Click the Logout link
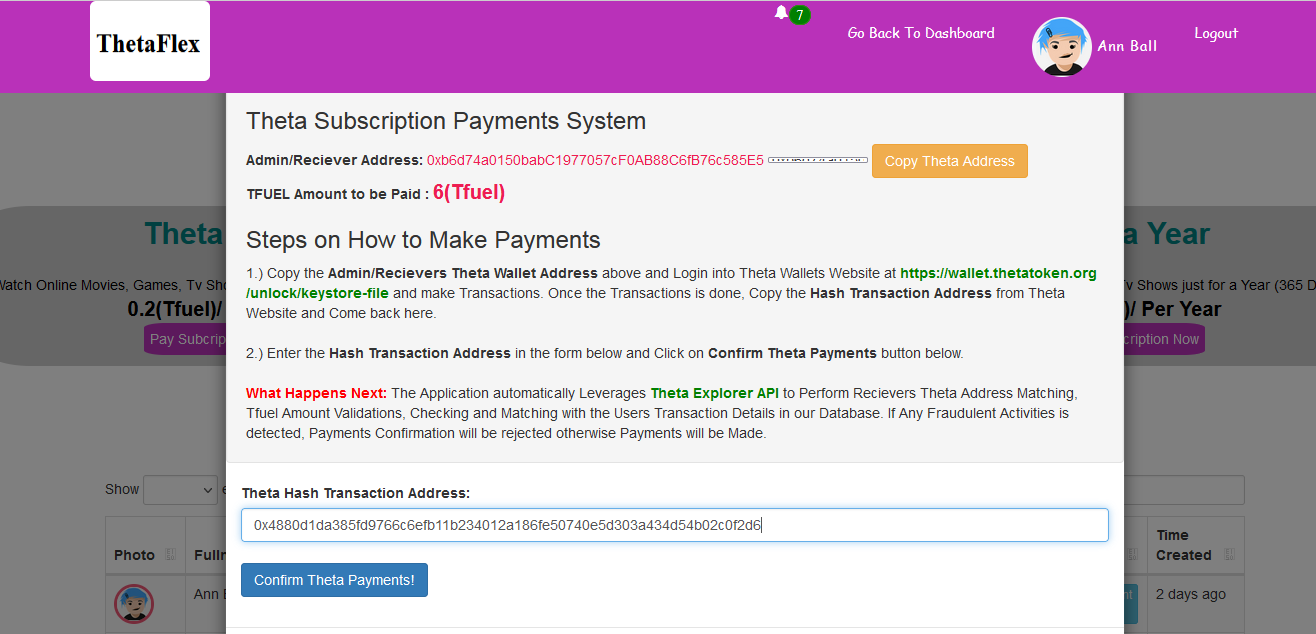Image resolution: width=1316 pixels, height=634 pixels. (x=1216, y=33)
